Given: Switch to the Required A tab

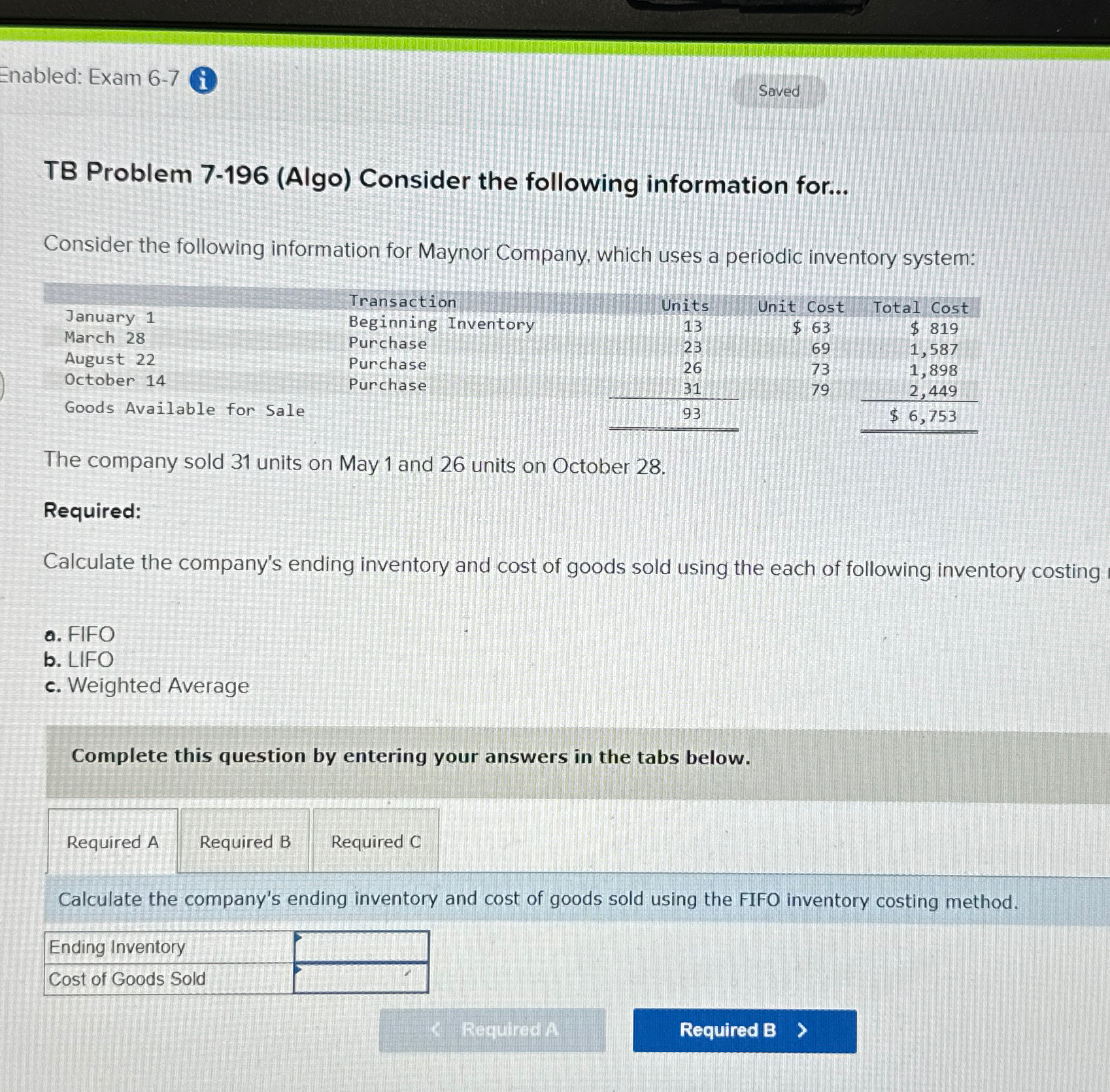Looking at the screenshot, I should pos(112,842).
